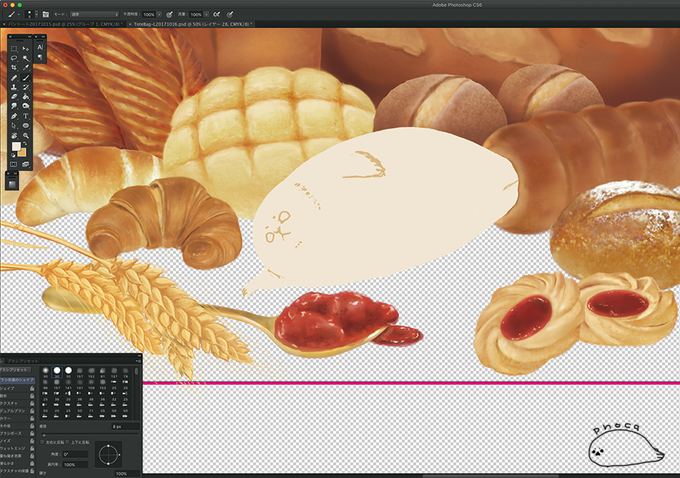This screenshot has height=478, width=680.
Task: Select the Eraser tool
Action: click(x=14, y=97)
